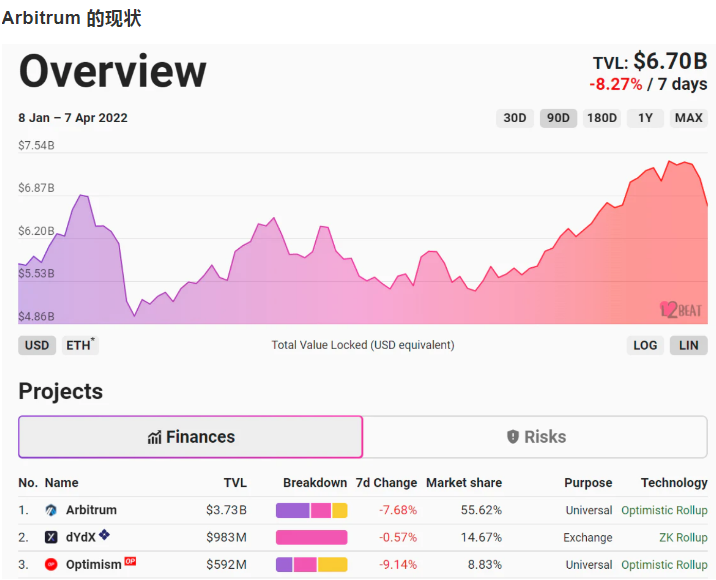Click the Purpose column header

[588, 483]
